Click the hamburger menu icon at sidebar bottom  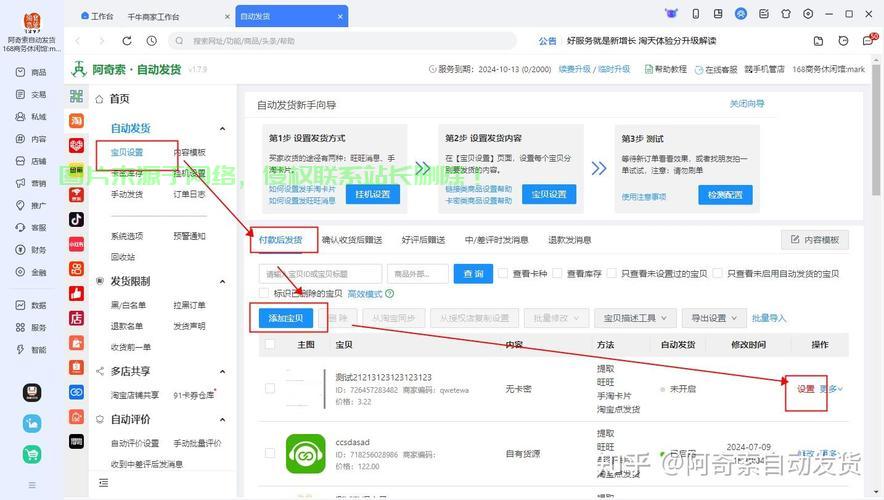[x=32, y=485]
